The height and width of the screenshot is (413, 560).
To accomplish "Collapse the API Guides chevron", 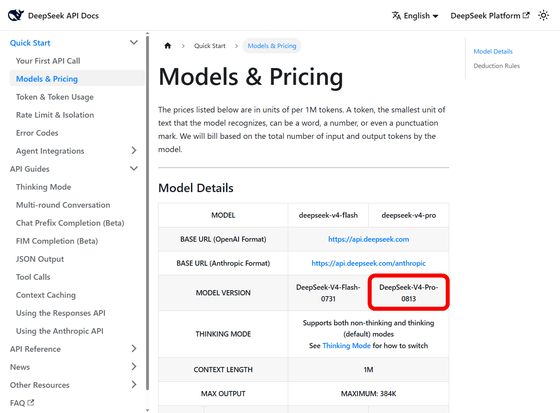I will (134, 168).
